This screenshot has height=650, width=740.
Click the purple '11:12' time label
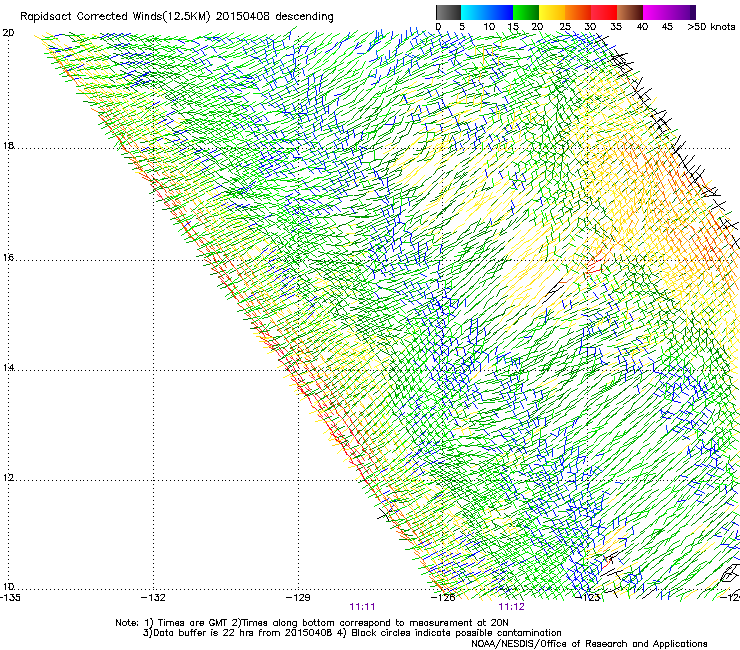click(512, 607)
